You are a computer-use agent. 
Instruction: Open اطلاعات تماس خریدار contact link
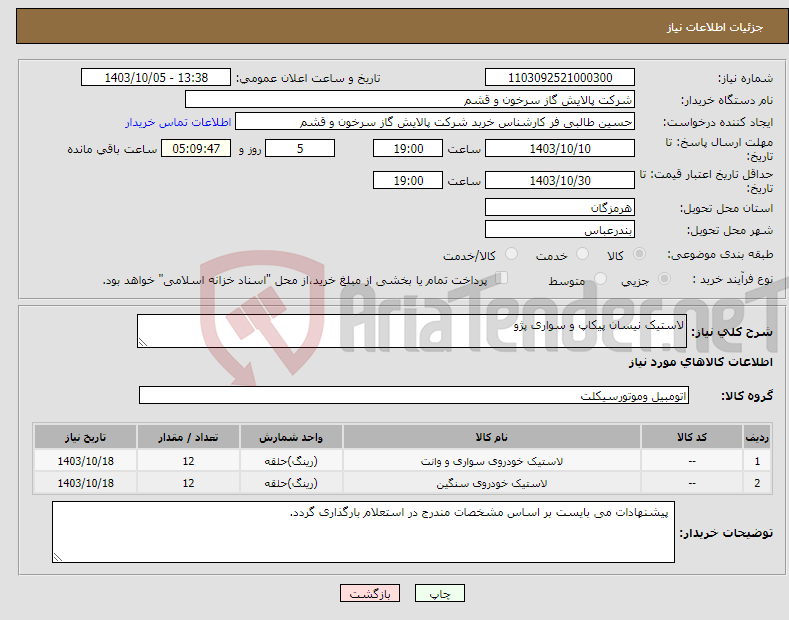pyautogui.click(x=178, y=122)
